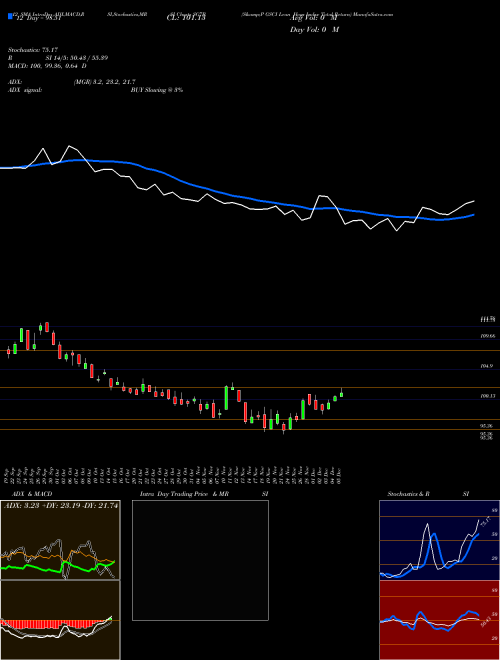Click the red RSI chart panel

[439, 620]
